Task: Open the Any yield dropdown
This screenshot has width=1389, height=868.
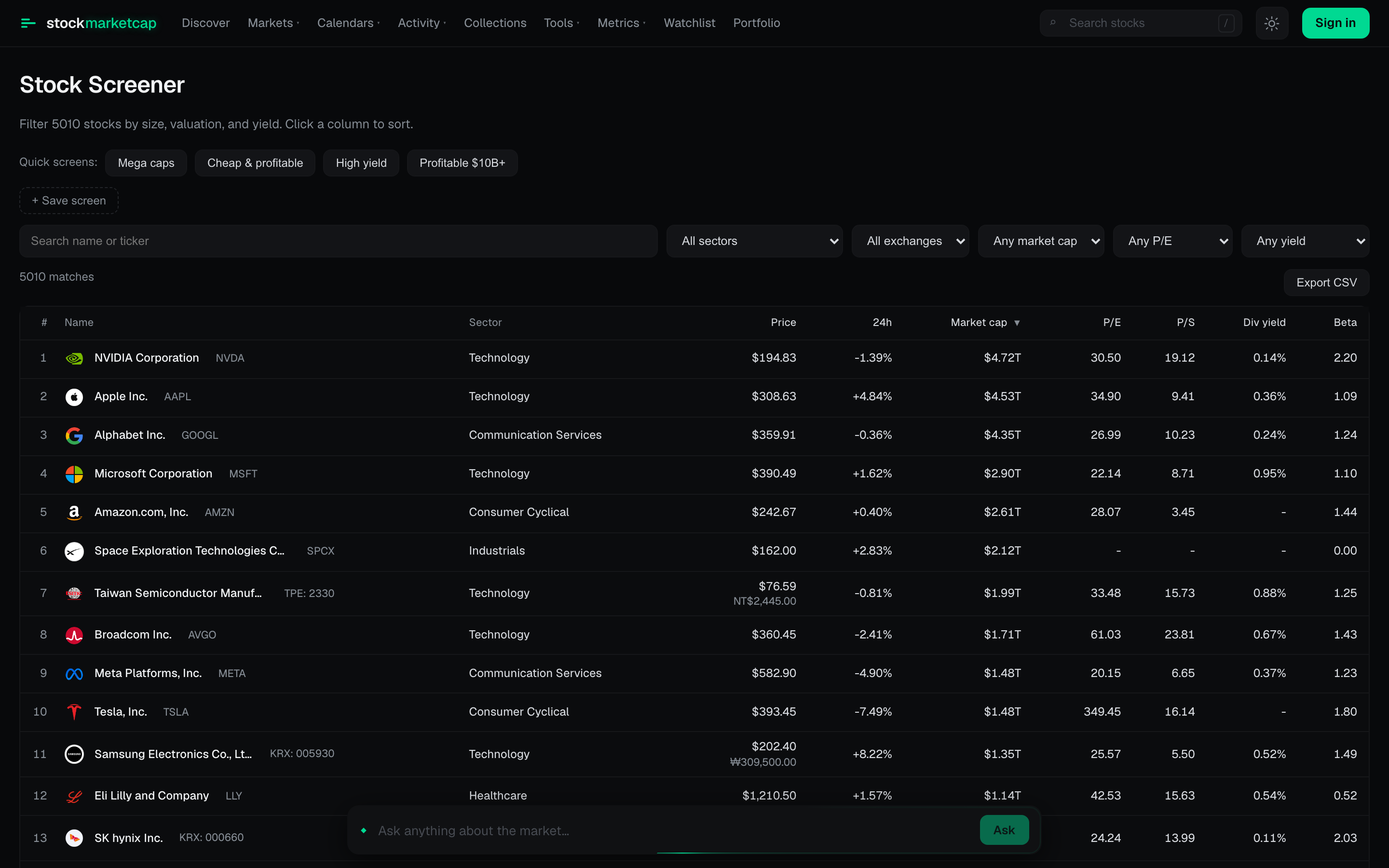Action: pyautogui.click(x=1305, y=241)
